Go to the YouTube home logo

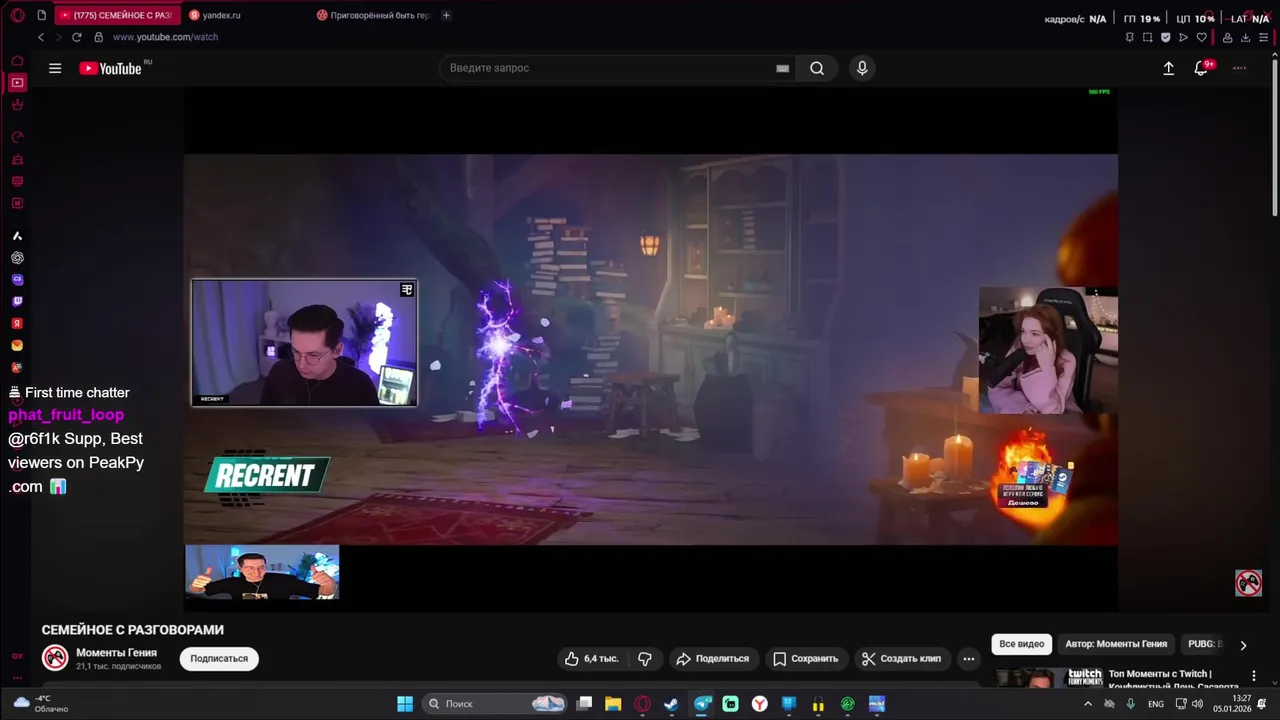click(x=111, y=68)
